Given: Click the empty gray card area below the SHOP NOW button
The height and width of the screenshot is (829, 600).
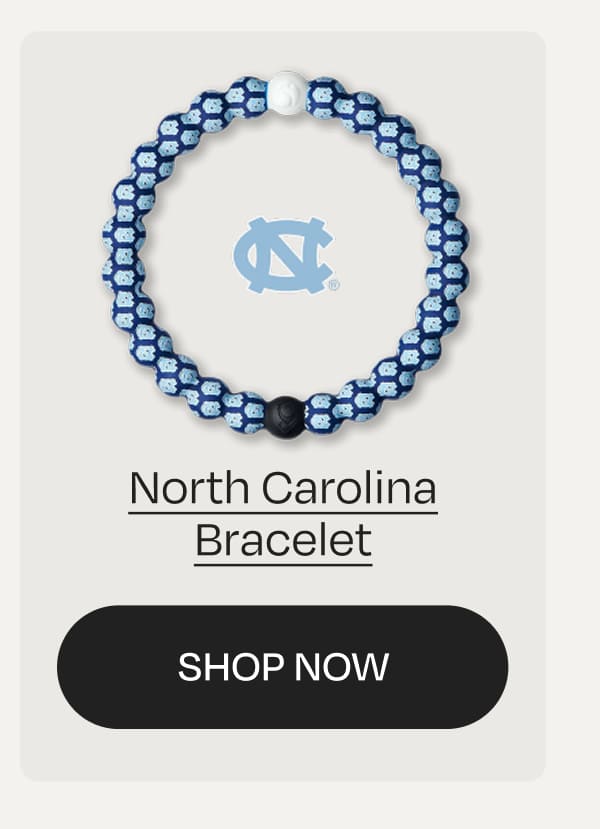Looking at the screenshot, I should [x=283, y=753].
